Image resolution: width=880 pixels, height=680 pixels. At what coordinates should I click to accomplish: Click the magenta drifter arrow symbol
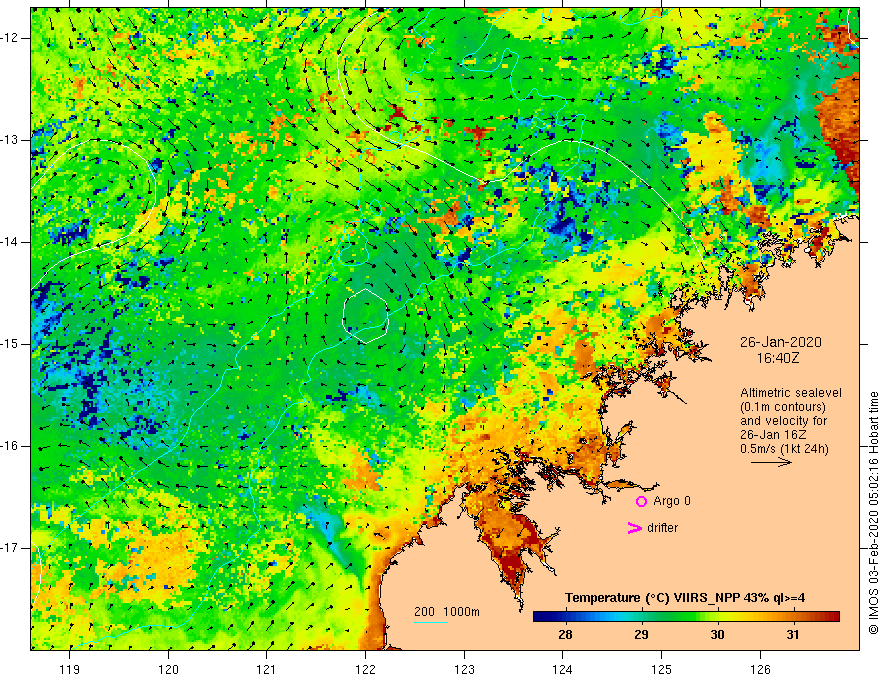tap(634, 528)
